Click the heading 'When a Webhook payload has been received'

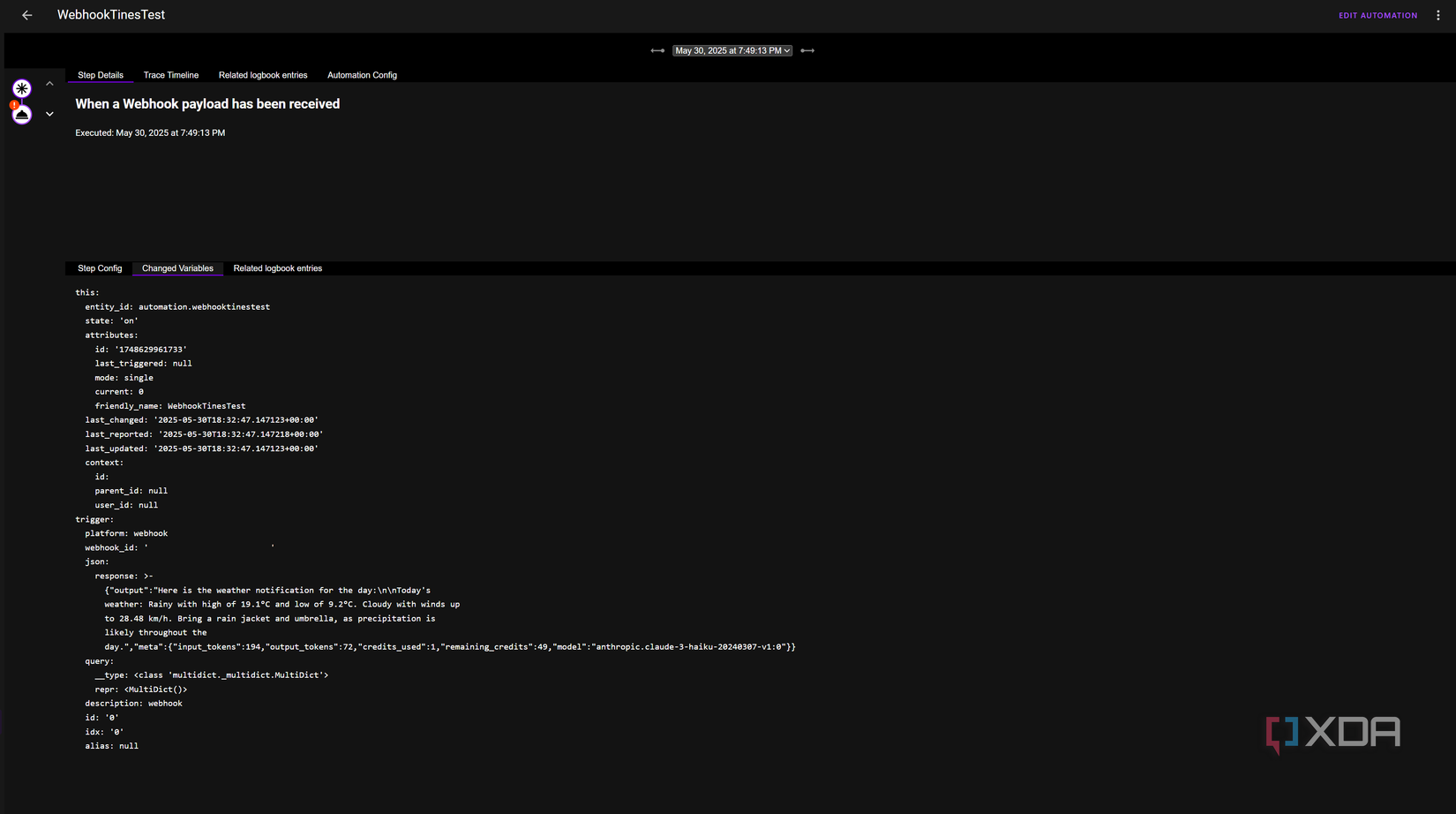click(207, 104)
